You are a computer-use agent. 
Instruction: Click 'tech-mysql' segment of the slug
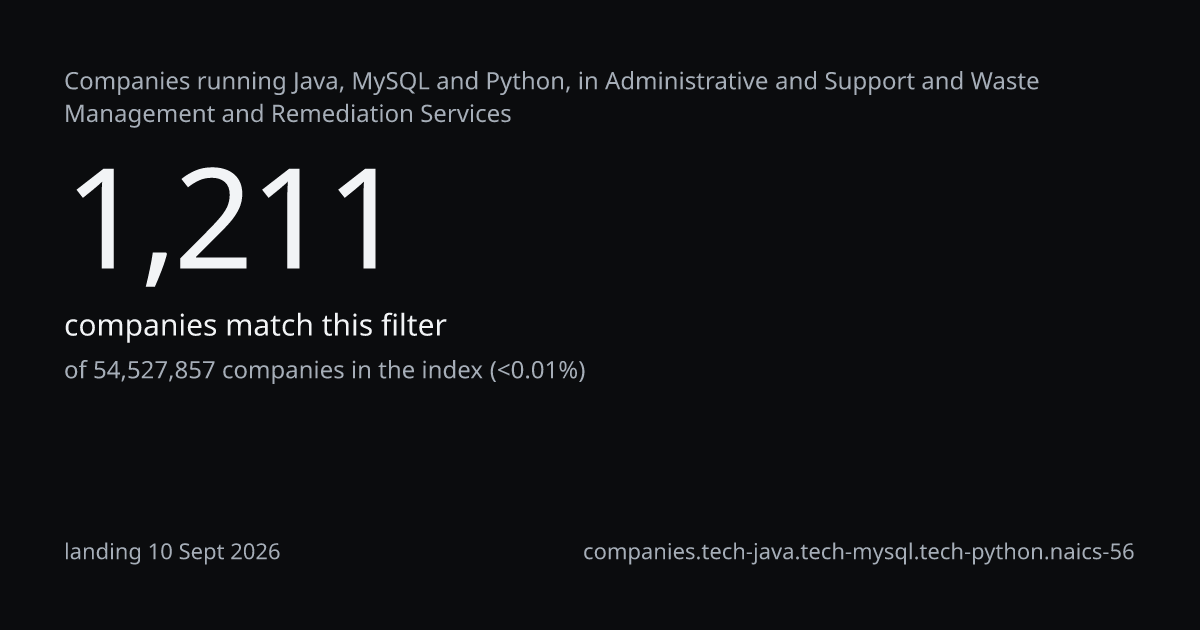(x=852, y=552)
